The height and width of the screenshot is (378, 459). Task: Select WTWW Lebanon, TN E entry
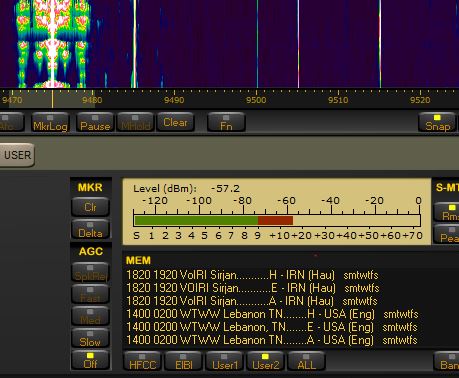coord(272,327)
